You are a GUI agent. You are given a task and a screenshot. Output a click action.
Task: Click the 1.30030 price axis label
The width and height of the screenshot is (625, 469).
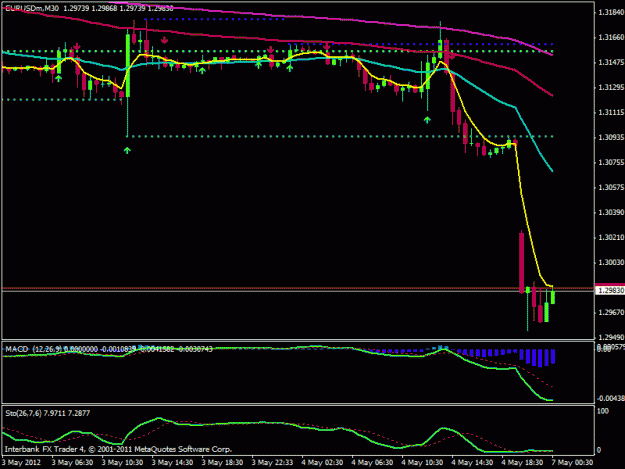[611, 262]
